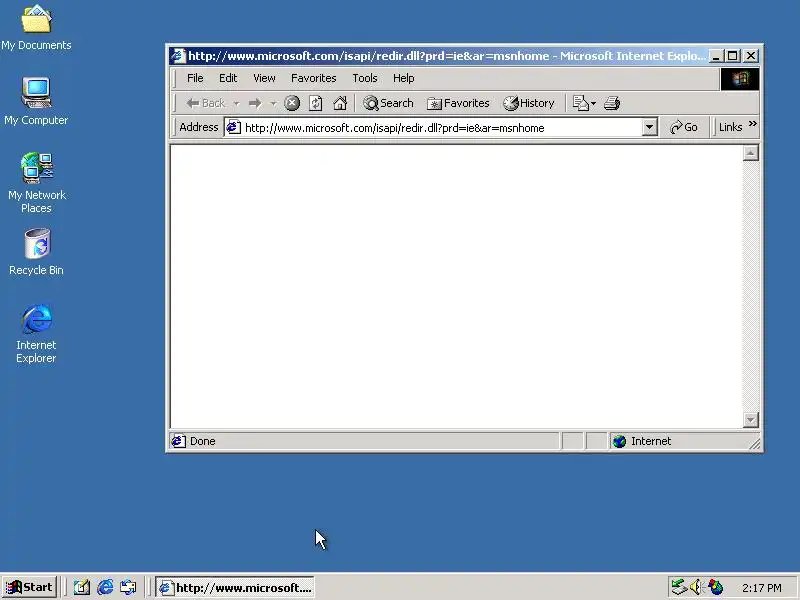
Task: Minimize the Internet Explorer window
Action: point(716,56)
